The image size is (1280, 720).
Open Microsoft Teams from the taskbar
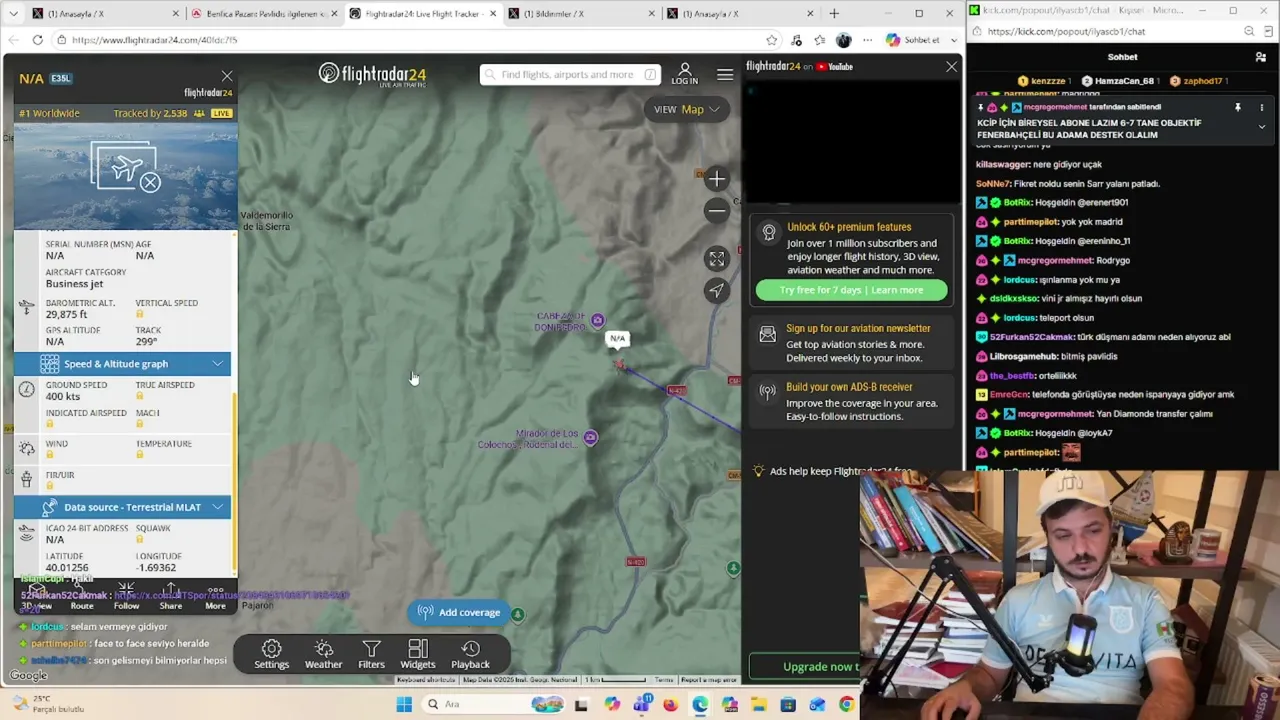pyautogui.click(x=641, y=705)
